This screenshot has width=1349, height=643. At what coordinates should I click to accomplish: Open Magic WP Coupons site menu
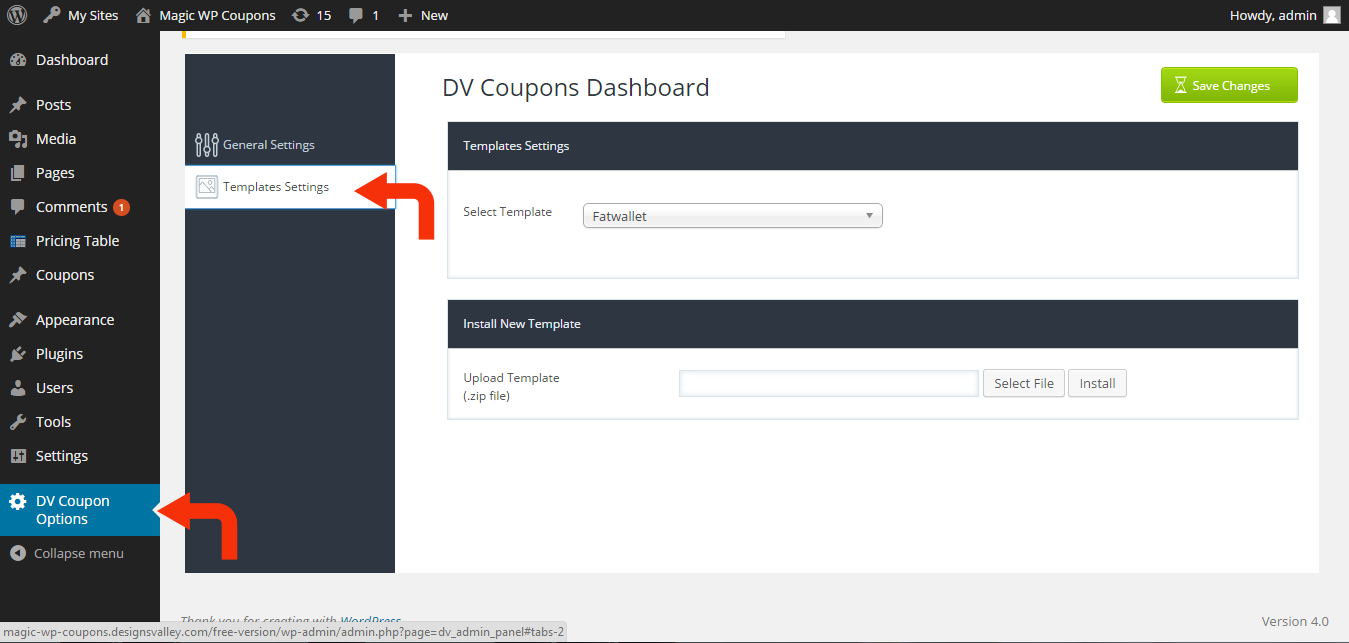pyautogui.click(x=205, y=15)
